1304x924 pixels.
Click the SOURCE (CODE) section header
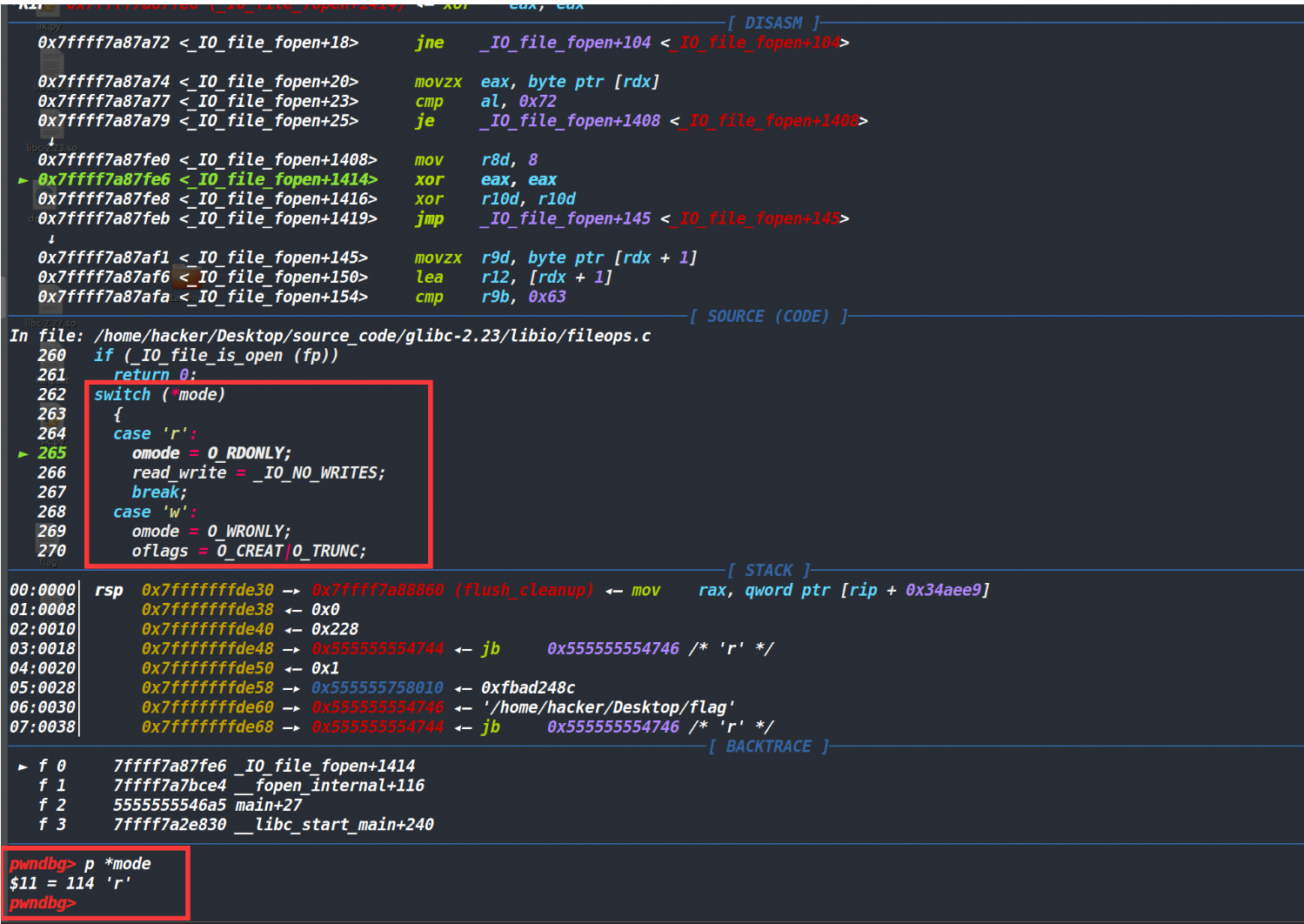[x=768, y=317]
